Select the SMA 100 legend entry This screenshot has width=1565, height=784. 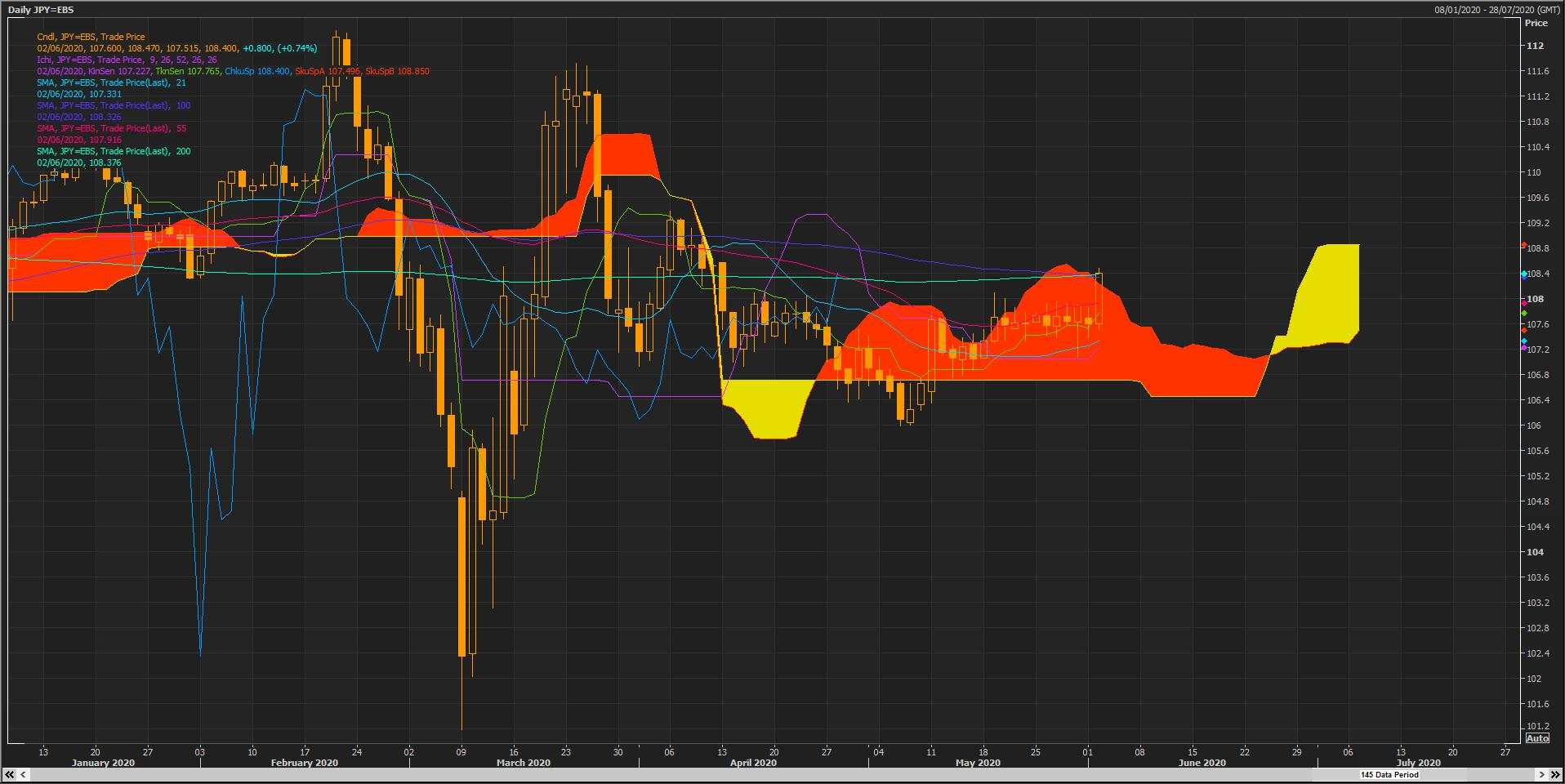pos(114,105)
